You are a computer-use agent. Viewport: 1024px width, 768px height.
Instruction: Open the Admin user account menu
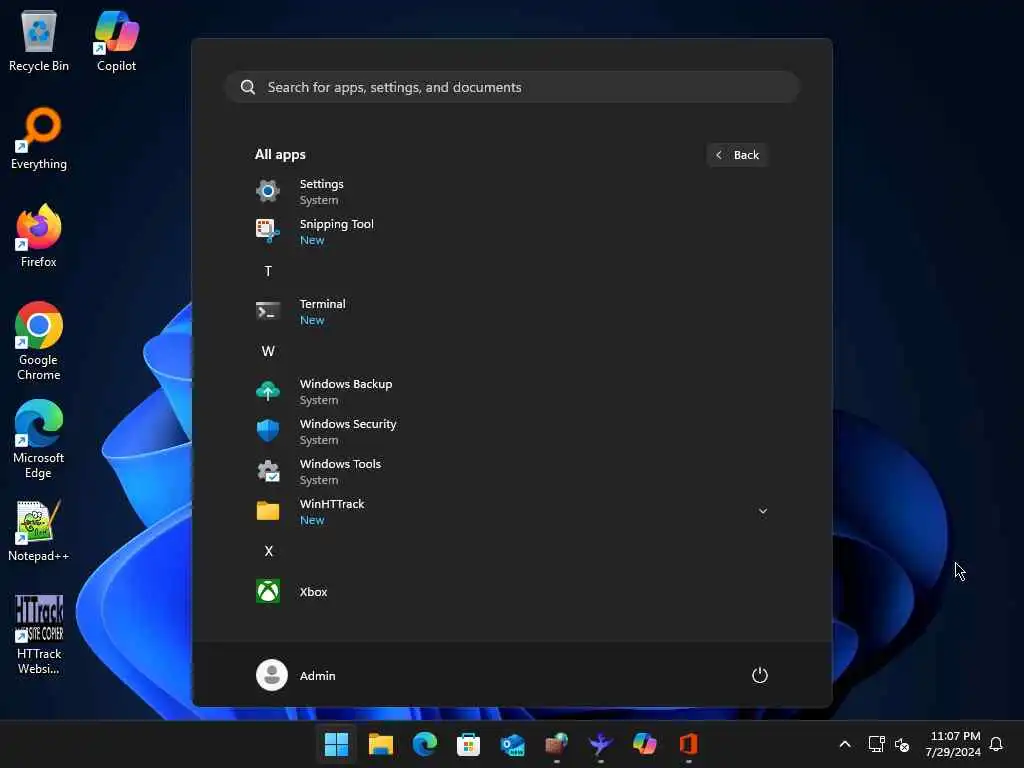[x=296, y=675]
